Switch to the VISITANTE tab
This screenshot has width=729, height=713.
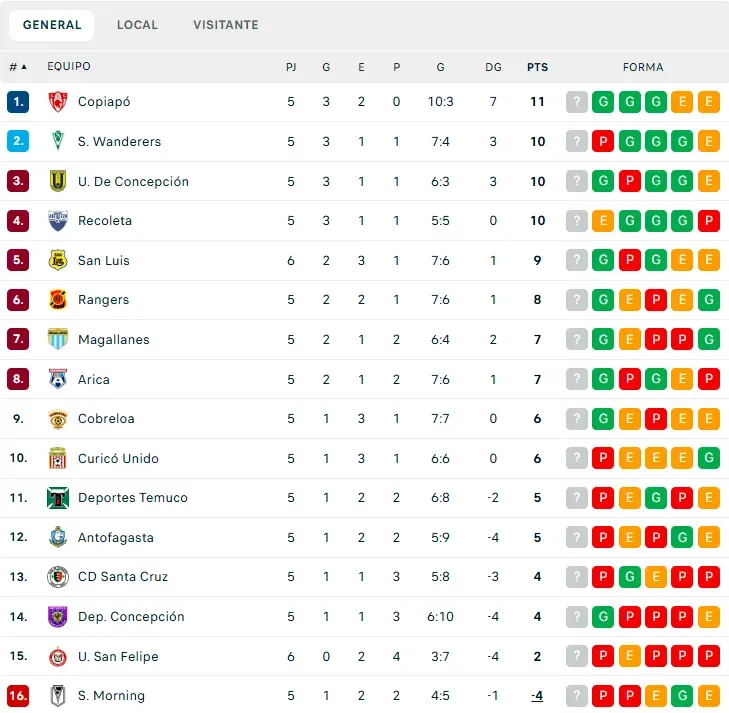point(226,25)
